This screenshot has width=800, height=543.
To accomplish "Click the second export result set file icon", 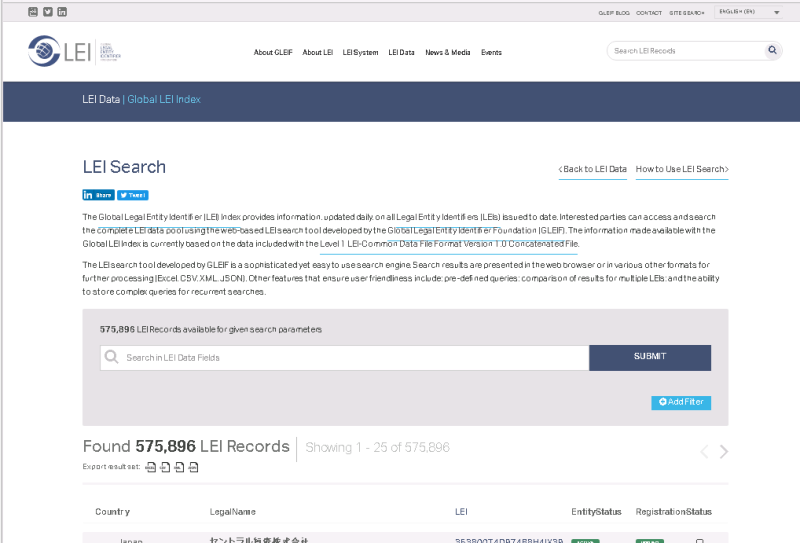I will (x=165, y=467).
